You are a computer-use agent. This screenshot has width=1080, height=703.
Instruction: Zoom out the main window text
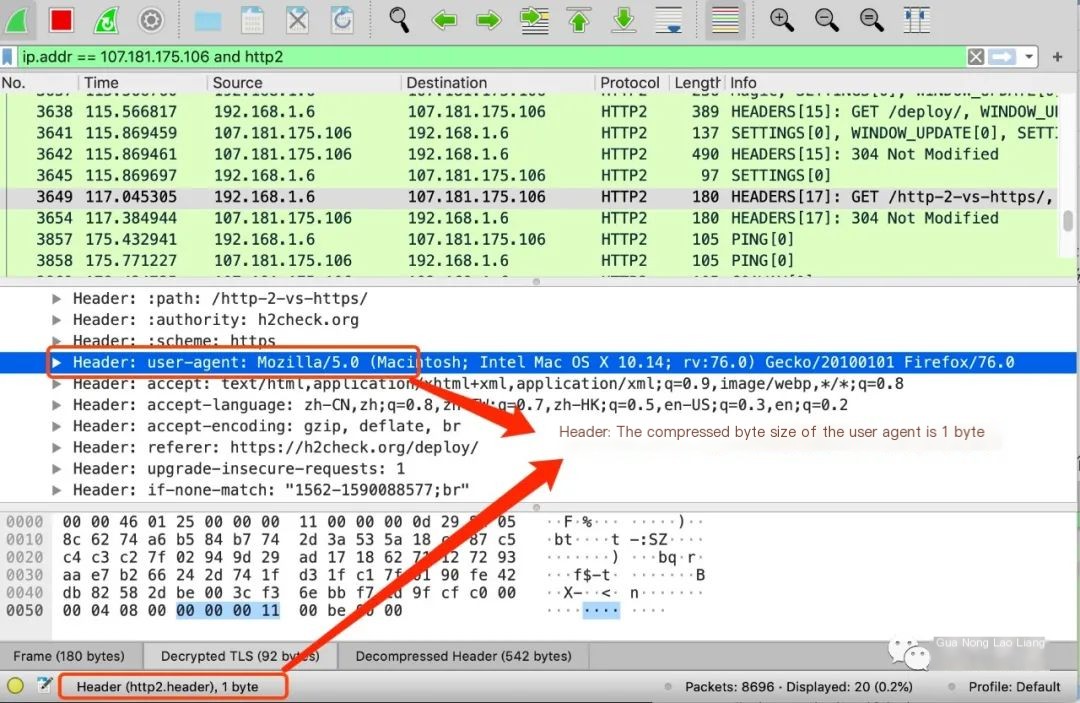click(x=826, y=19)
